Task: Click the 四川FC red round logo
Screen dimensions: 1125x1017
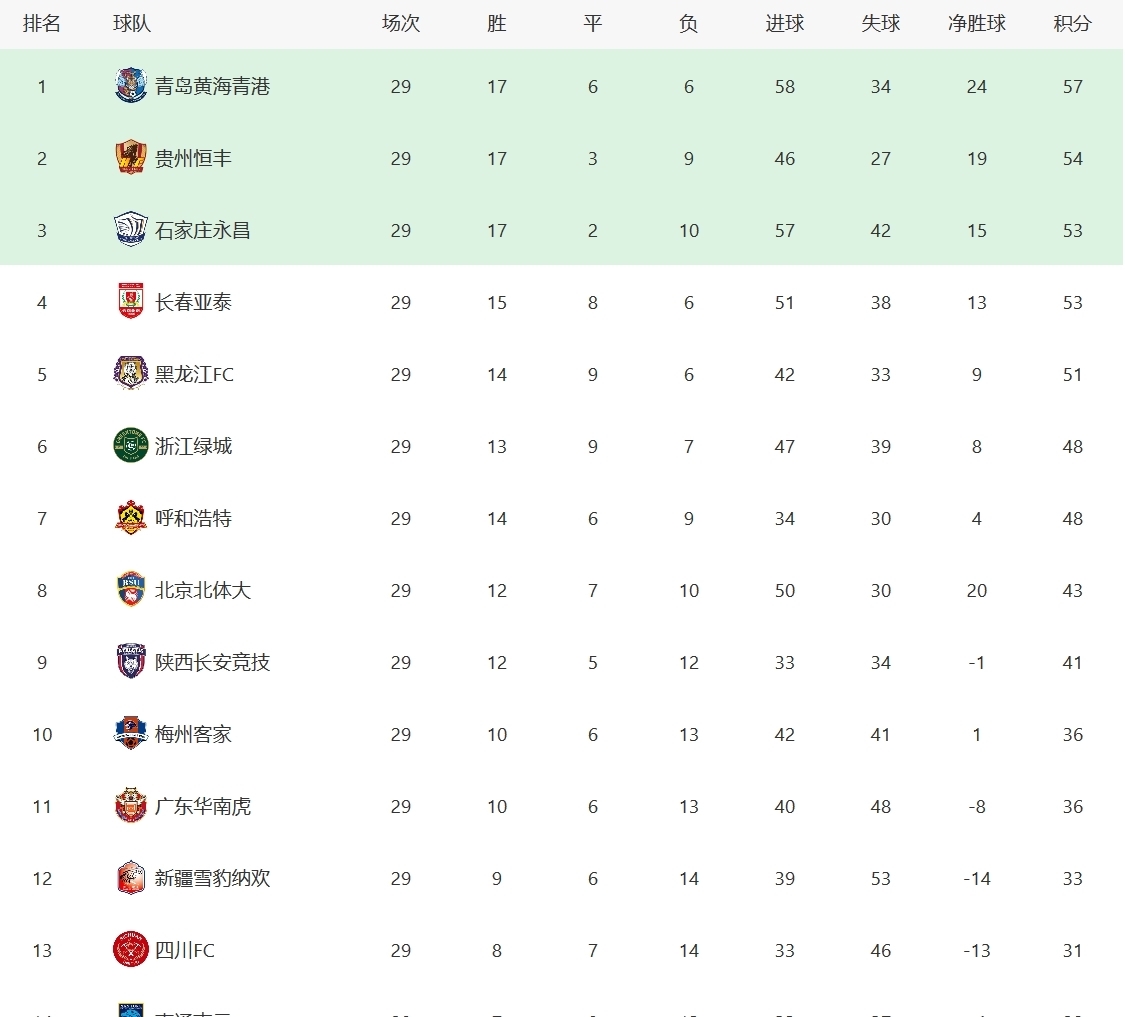Action: coord(131,950)
